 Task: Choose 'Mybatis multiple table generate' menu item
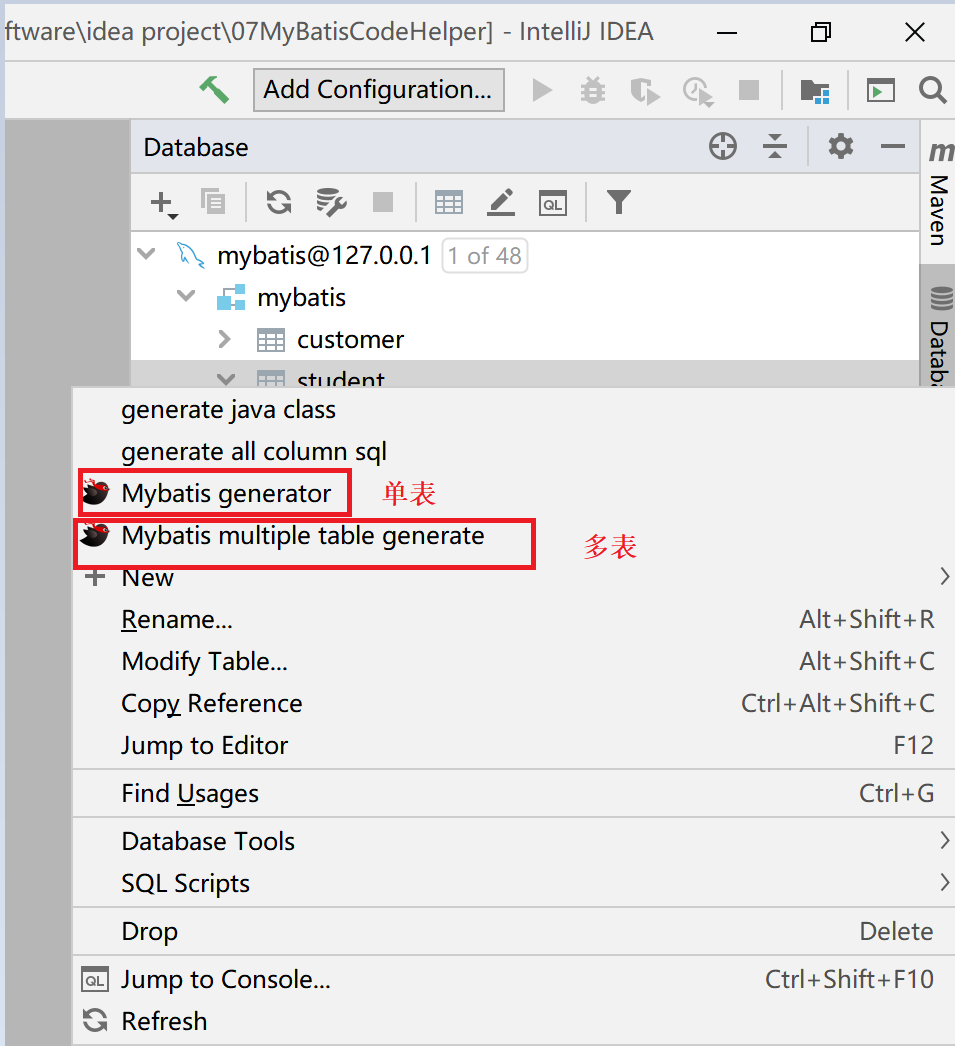pos(514,536)
